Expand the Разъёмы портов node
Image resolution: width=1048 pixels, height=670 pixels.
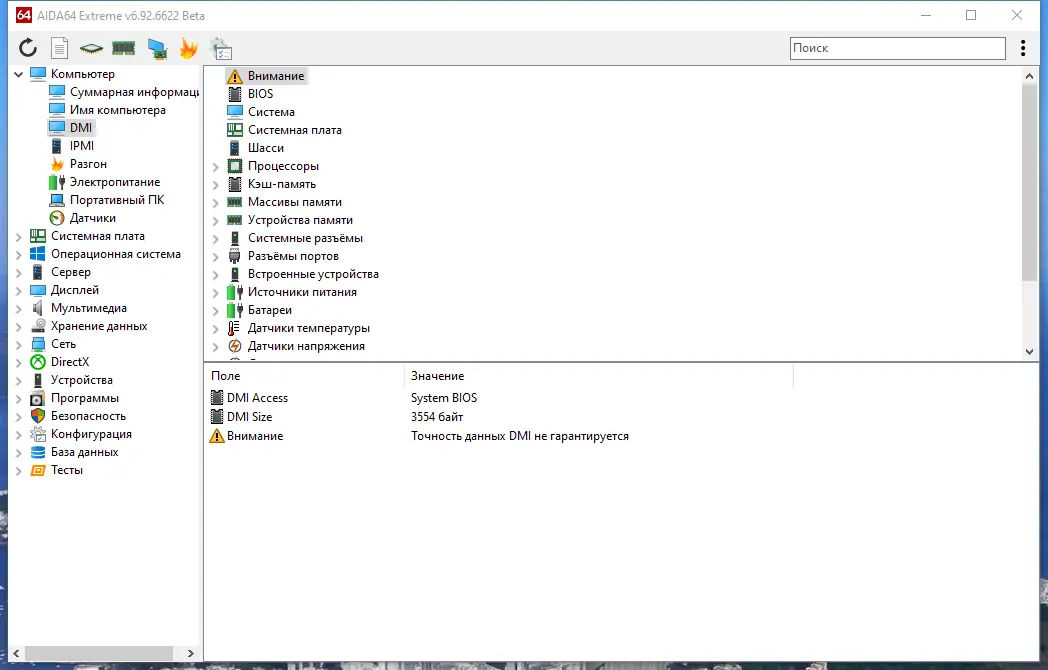pyautogui.click(x=216, y=257)
